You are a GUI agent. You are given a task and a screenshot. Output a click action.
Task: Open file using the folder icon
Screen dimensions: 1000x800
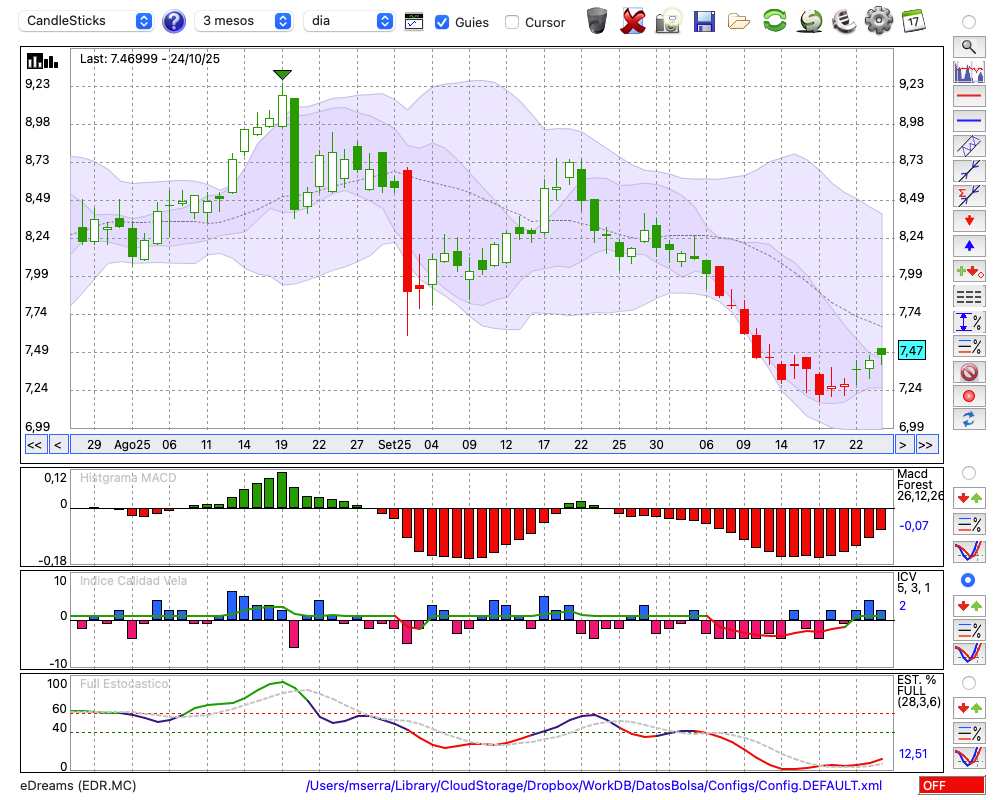[x=739, y=22]
